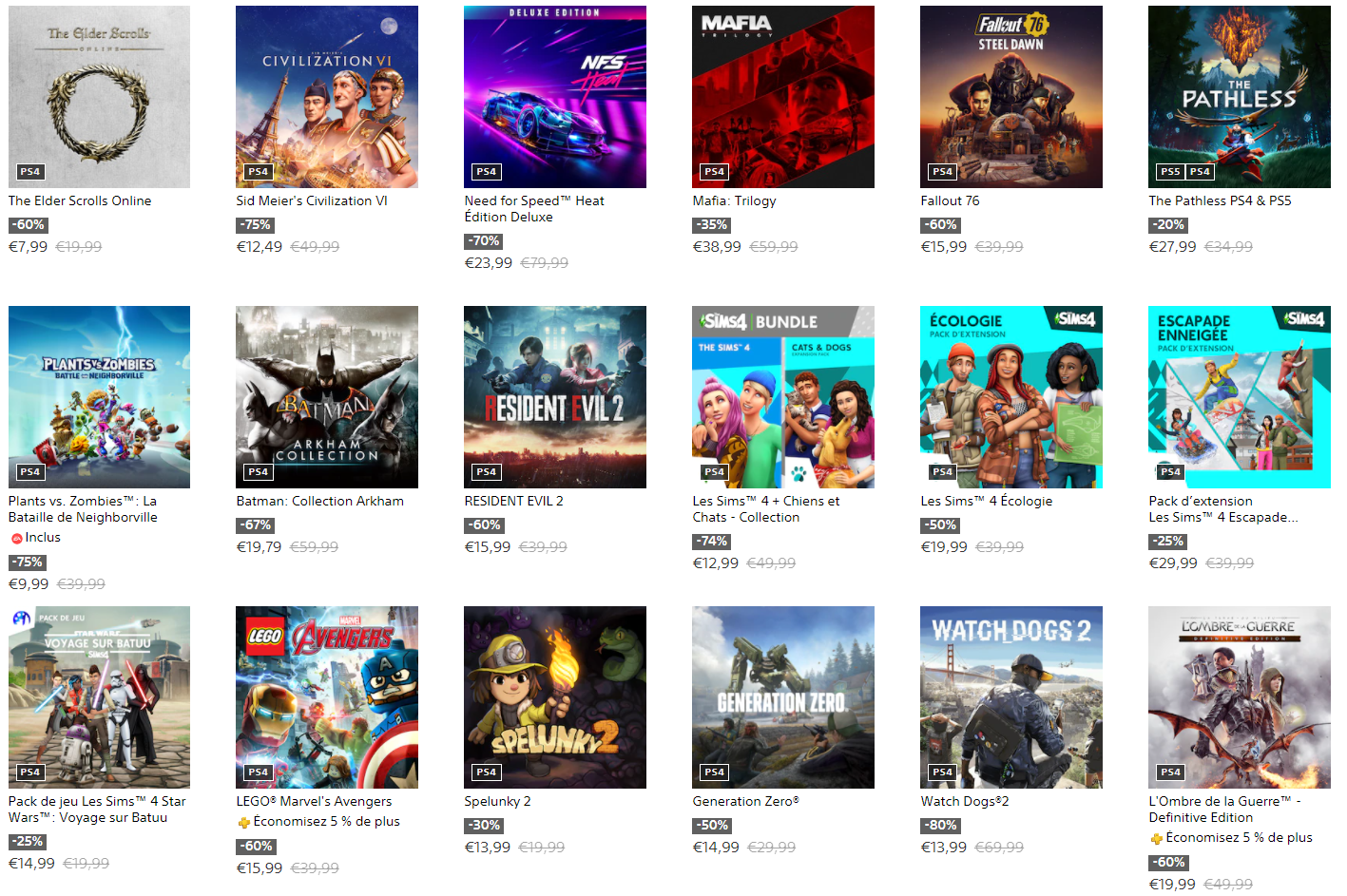1347x896 pixels.
Task: Open The Elder Scrolls Online cover thumbnail
Action: click(x=99, y=97)
